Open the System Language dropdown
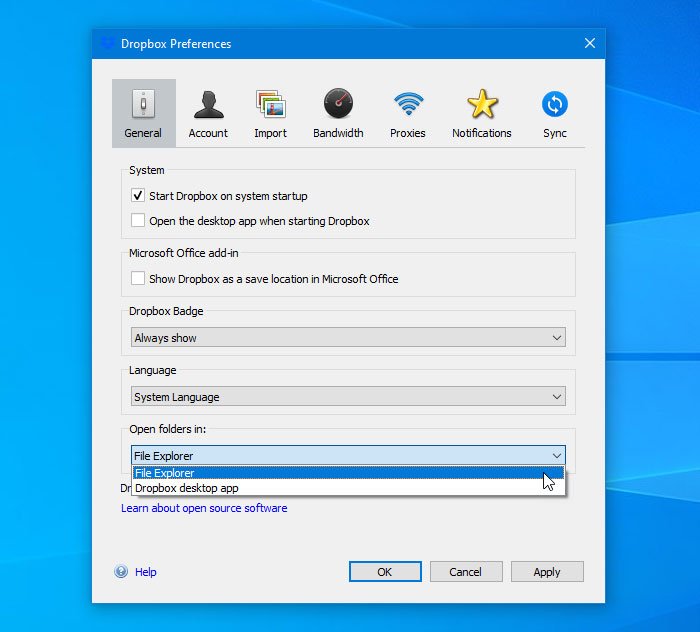 point(348,397)
